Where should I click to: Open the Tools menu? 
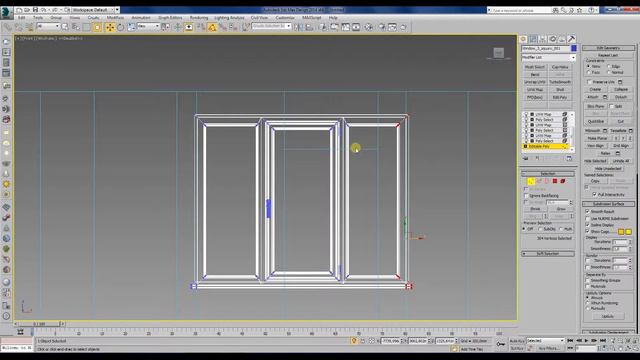(38, 18)
